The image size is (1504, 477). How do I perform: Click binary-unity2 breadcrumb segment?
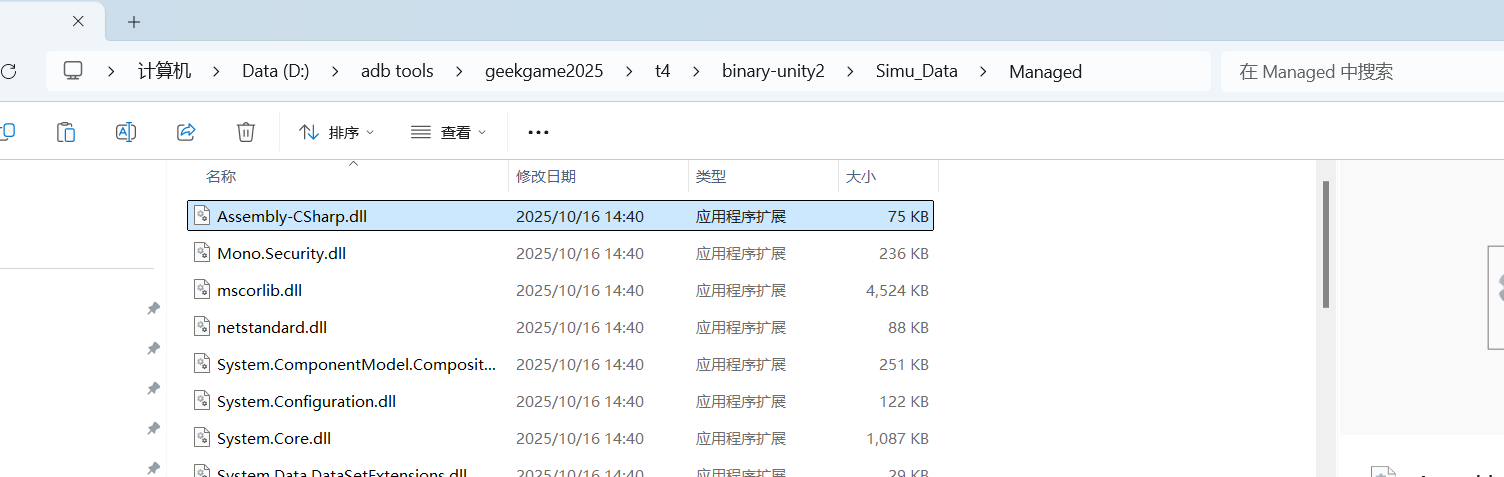click(x=773, y=71)
